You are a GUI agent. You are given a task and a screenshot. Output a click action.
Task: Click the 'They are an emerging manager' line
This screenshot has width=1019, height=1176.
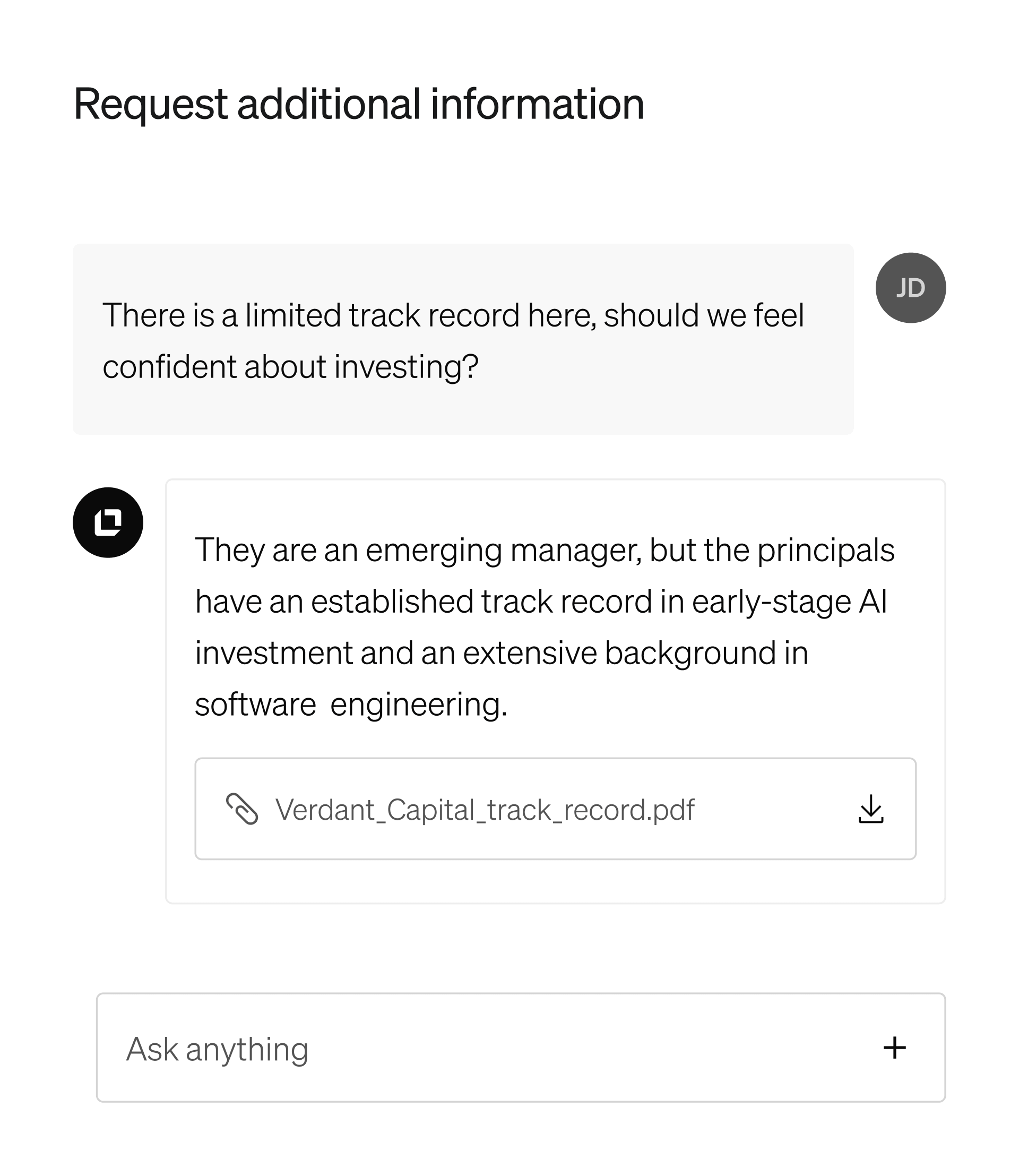pyautogui.click(x=544, y=550)
